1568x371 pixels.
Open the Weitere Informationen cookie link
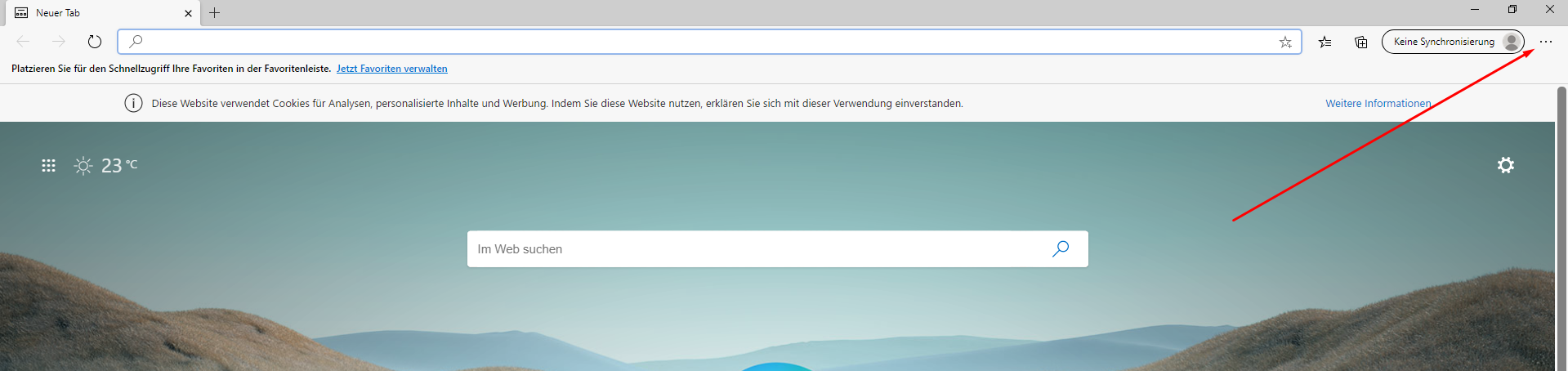pos(1378,104)
